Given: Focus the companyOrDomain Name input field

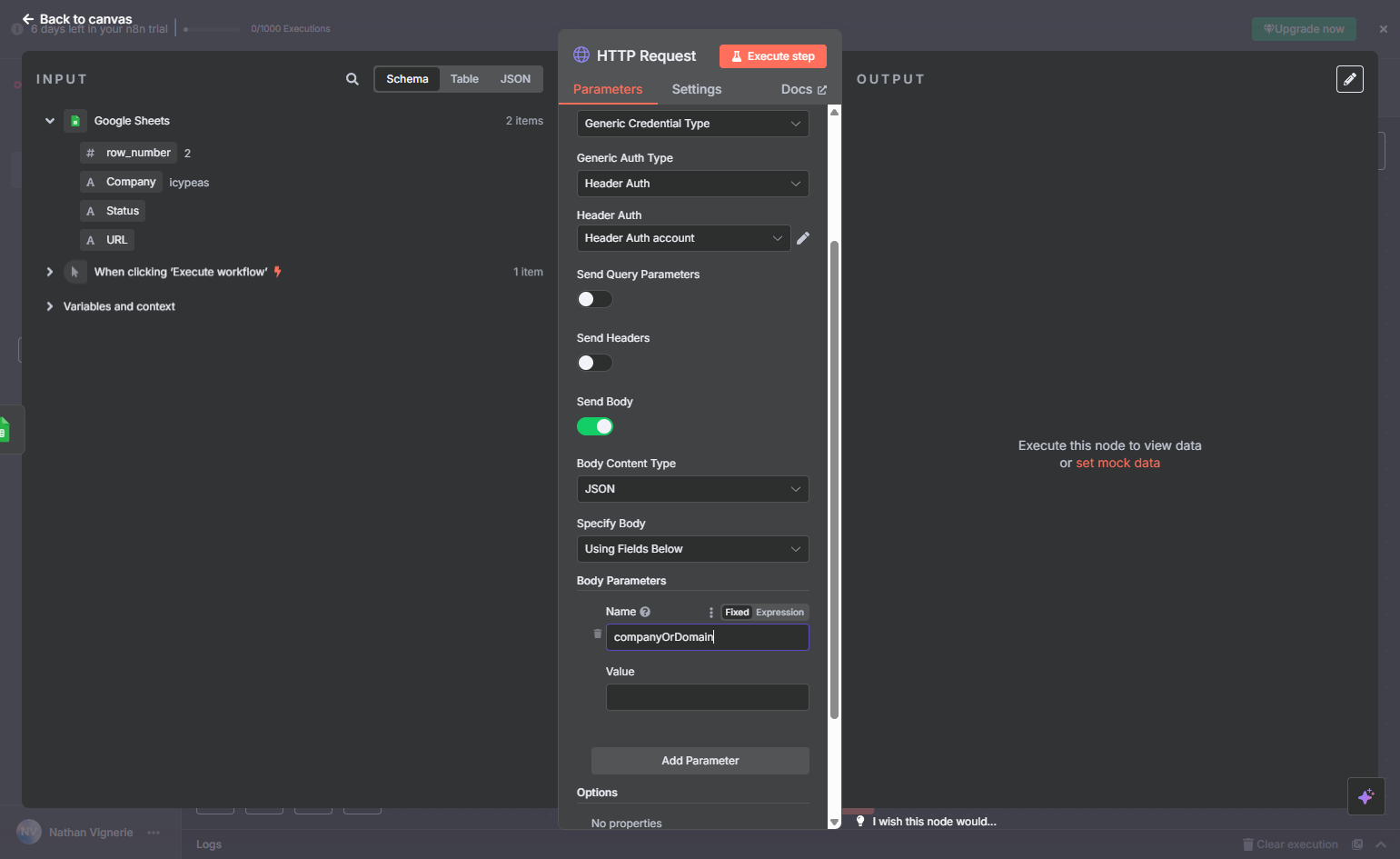Looking at the screenshot, I should (x=708, y=637).
